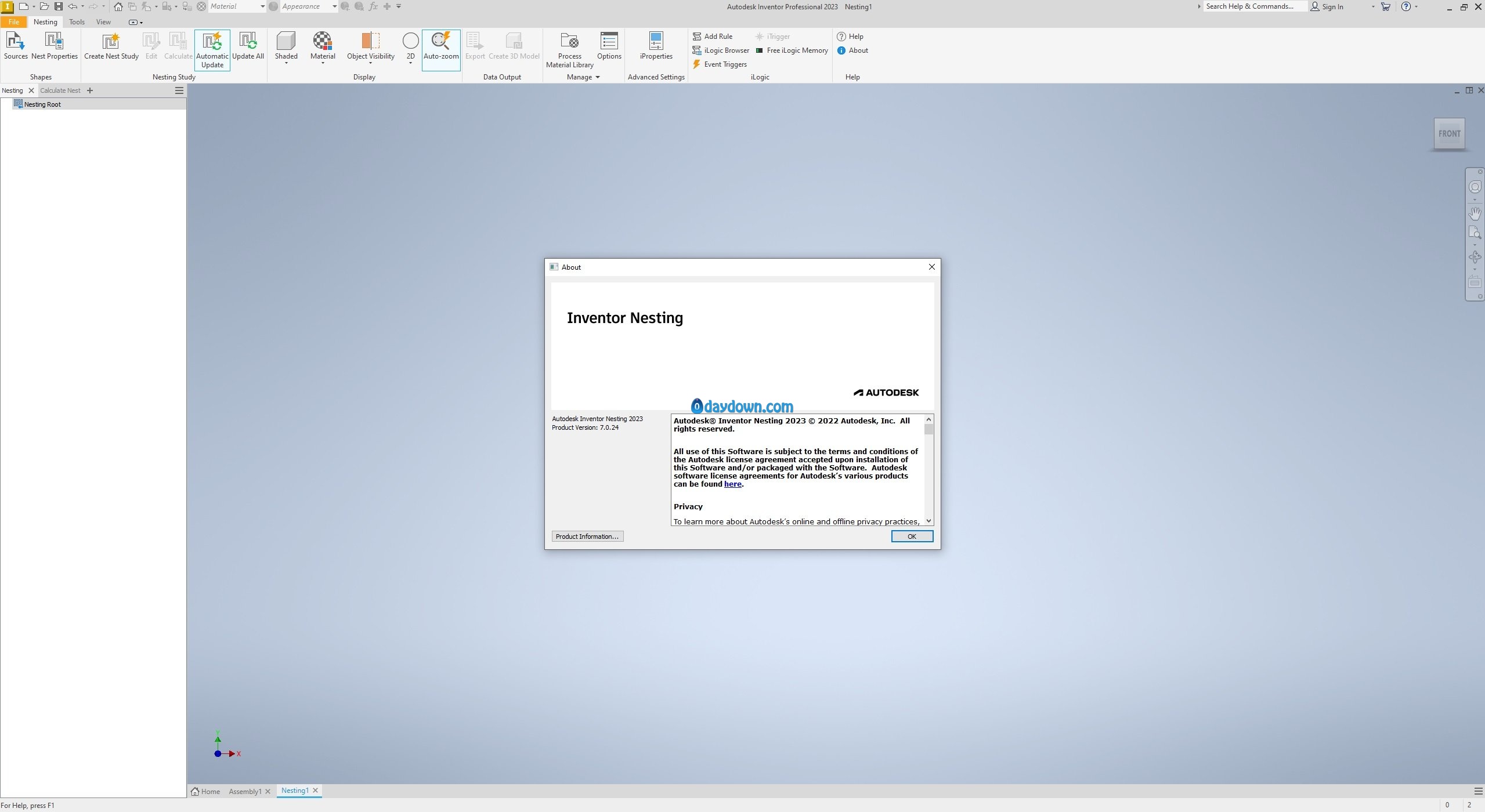
Task: Select Nesting Root in browser tree
Action: (x=42, y=104)
